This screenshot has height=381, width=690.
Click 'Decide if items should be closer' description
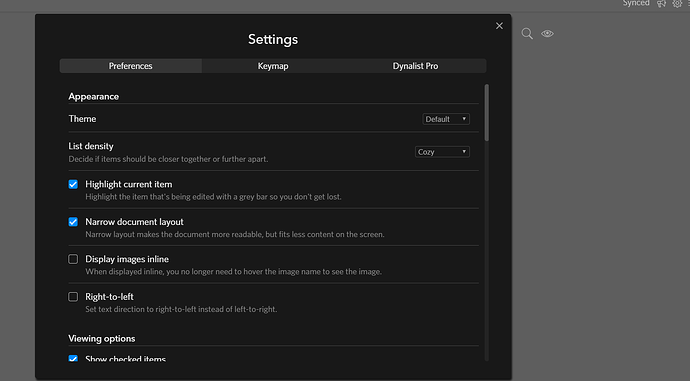pyautogui.click(x=168, y=159)
